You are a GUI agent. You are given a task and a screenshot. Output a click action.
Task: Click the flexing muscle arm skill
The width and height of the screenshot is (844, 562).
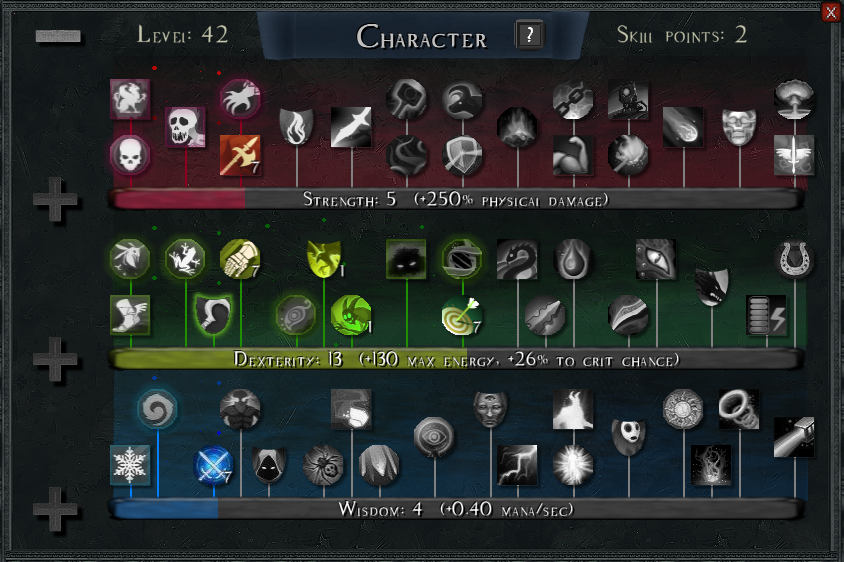click(573, 155)
